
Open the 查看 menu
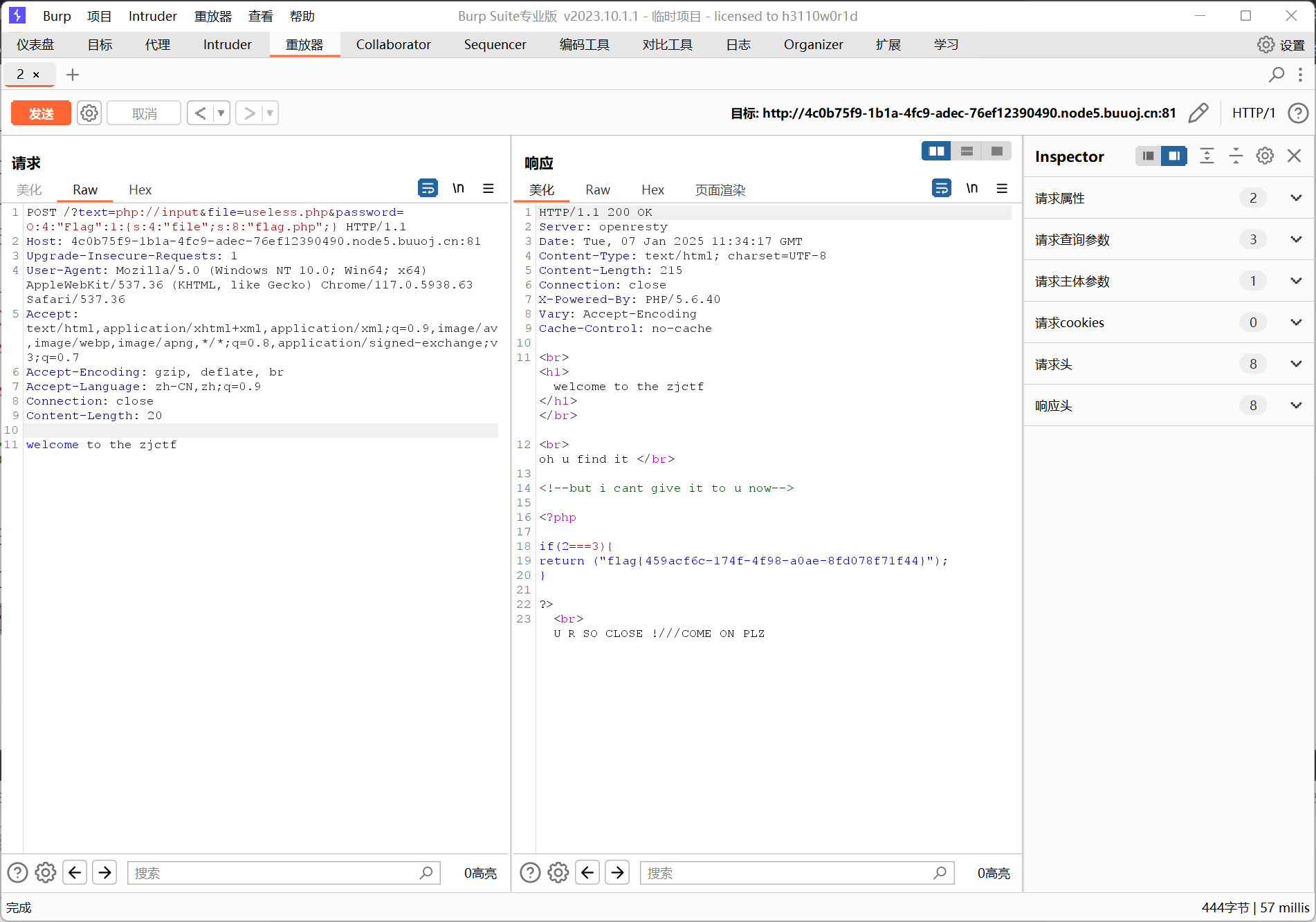click(x=260, y=16)
